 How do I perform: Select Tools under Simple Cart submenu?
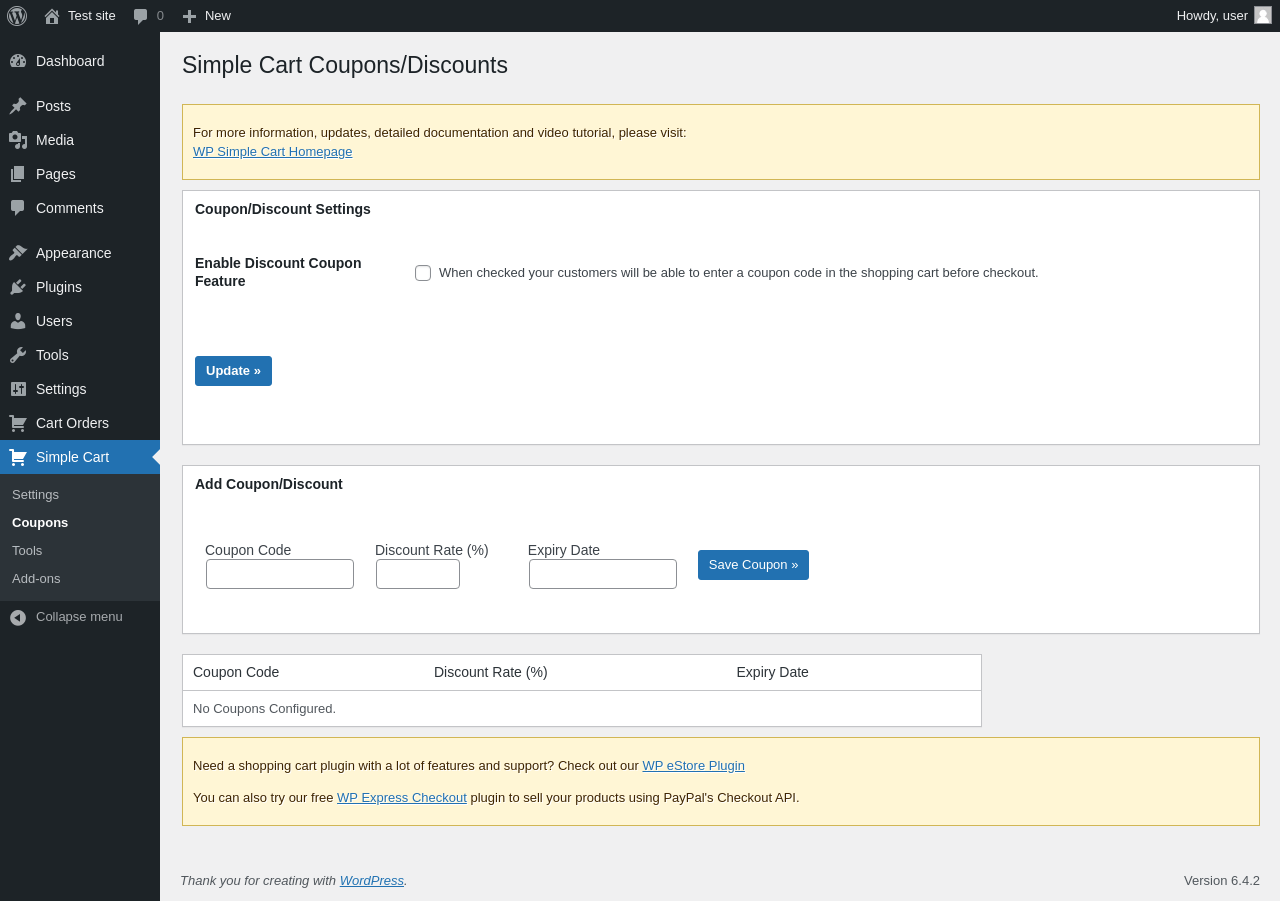[27, 551]
